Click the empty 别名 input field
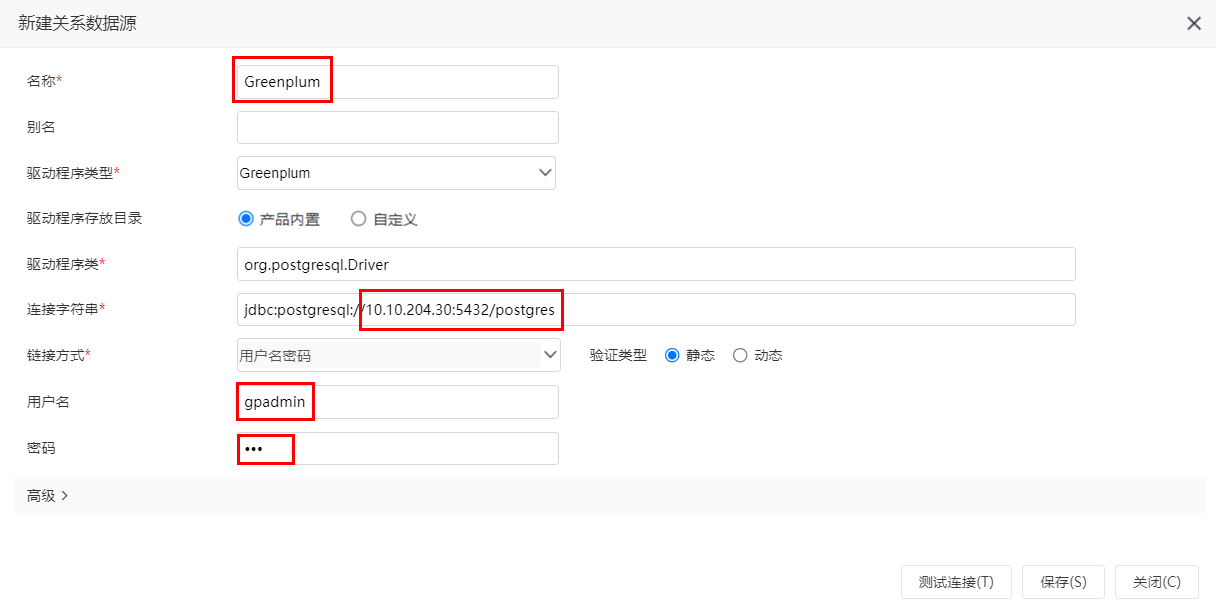 click(397, 127)
